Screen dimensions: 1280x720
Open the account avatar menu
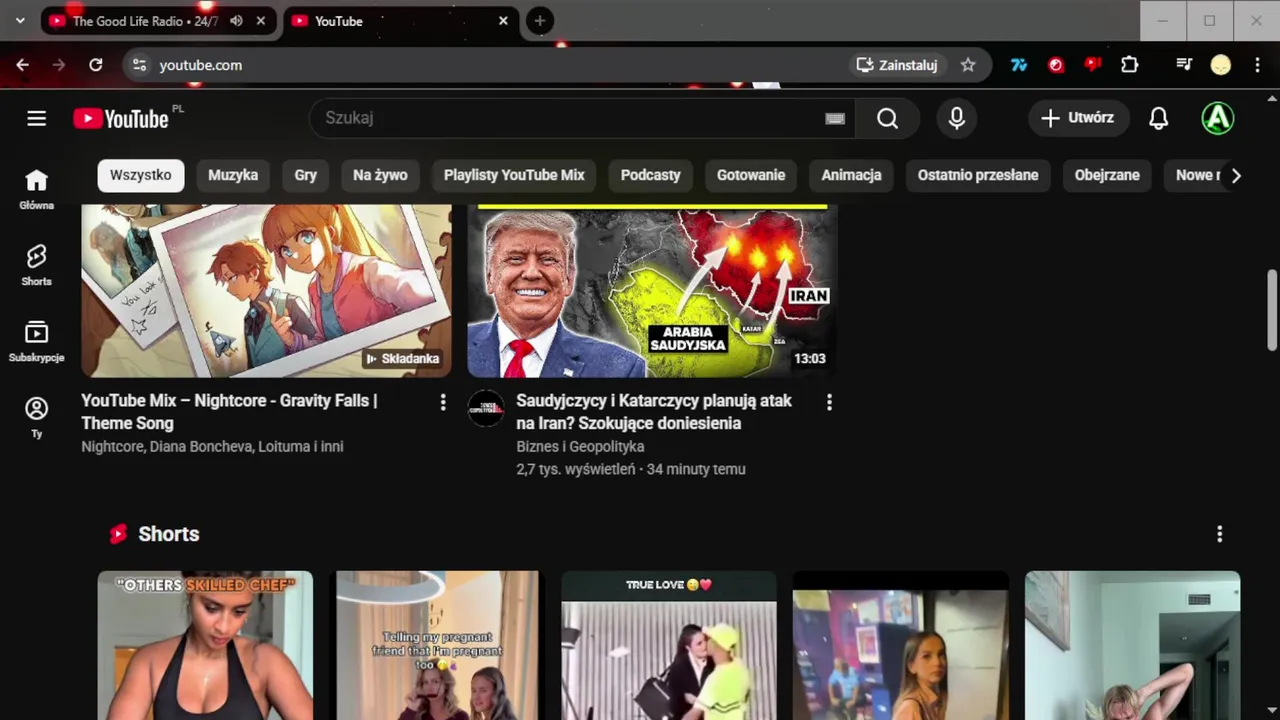1217,118
